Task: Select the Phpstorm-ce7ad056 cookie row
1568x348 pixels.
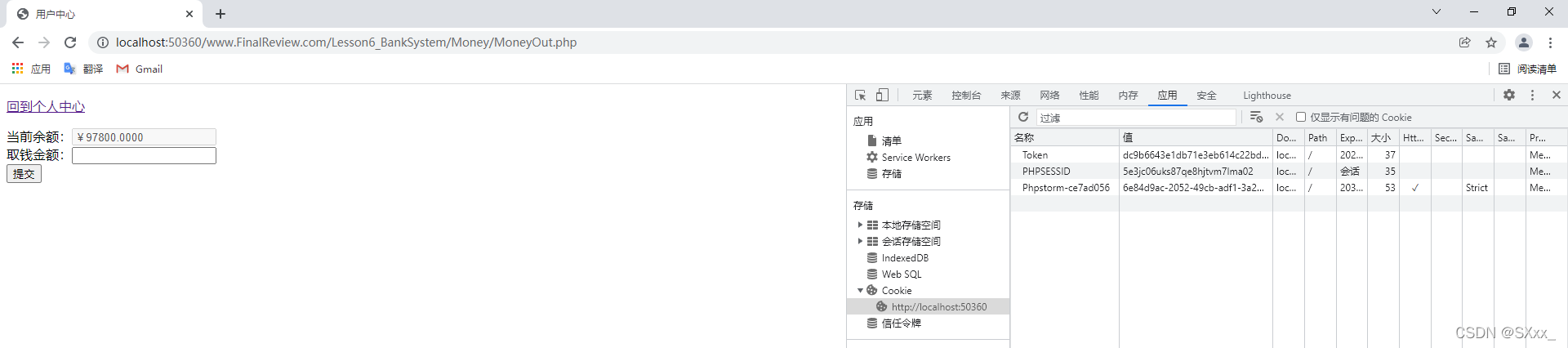Action: [x=1289, y=187]
